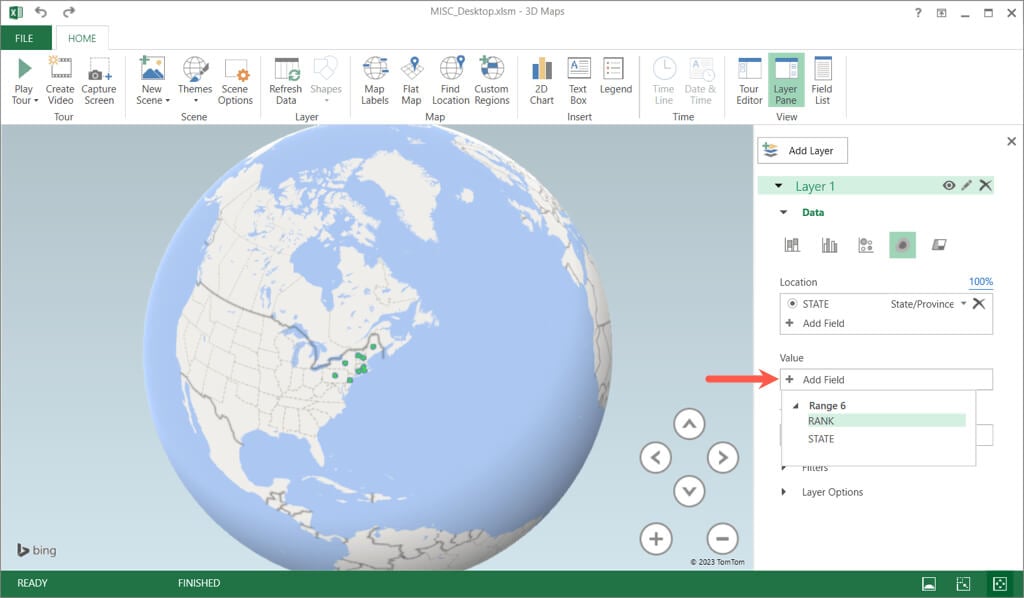The image size is (1024, 598).
Task: Insert a Text Box
Action: (x=578, y=81)
